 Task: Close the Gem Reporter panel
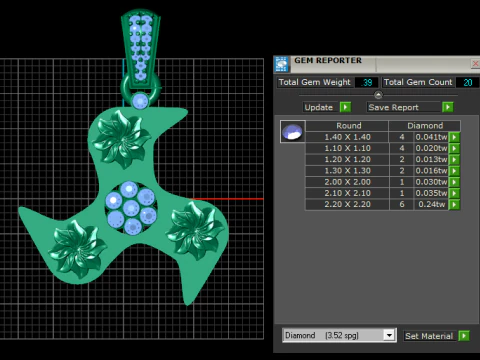pos(475,63)
